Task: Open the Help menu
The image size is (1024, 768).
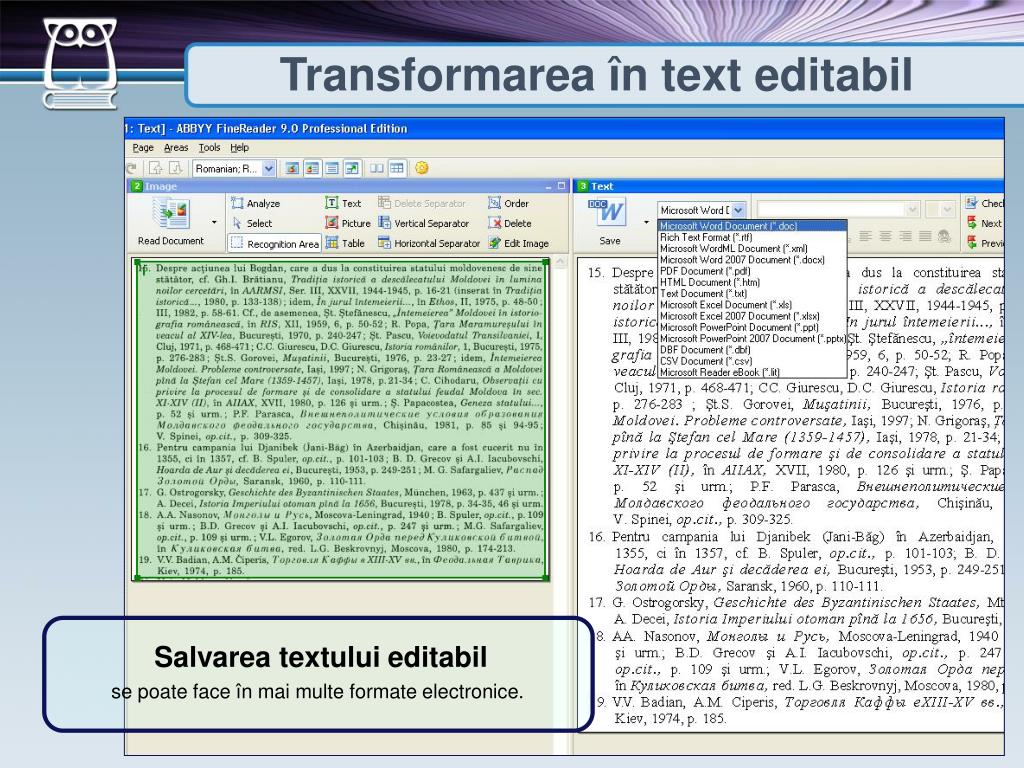Action: [x=240, y=148]
